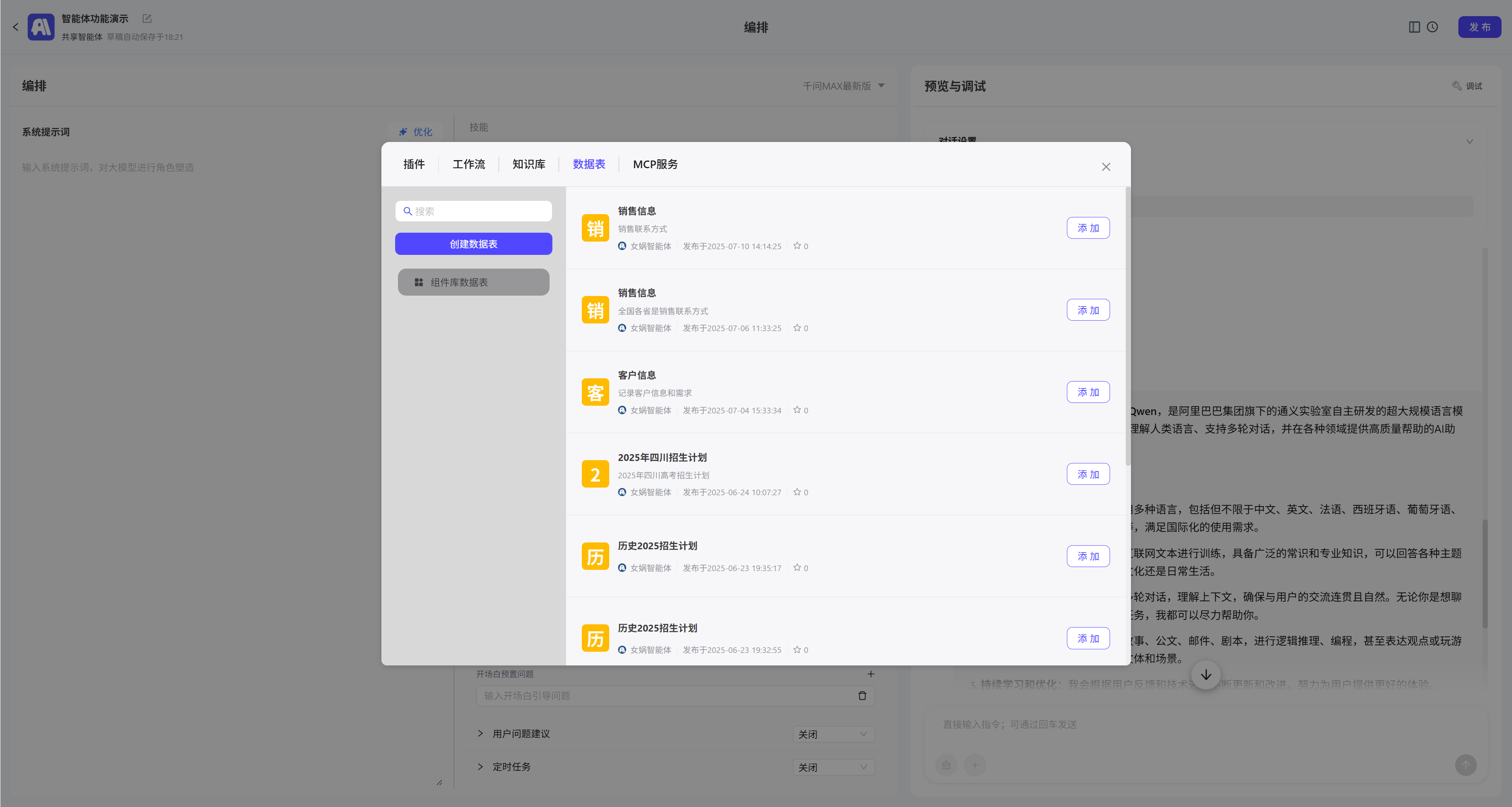Click the clear chat icon below input
Image resolution: width=1512 pixels, height=807 pixels.
pyautogui.click(x=946, y=765)
